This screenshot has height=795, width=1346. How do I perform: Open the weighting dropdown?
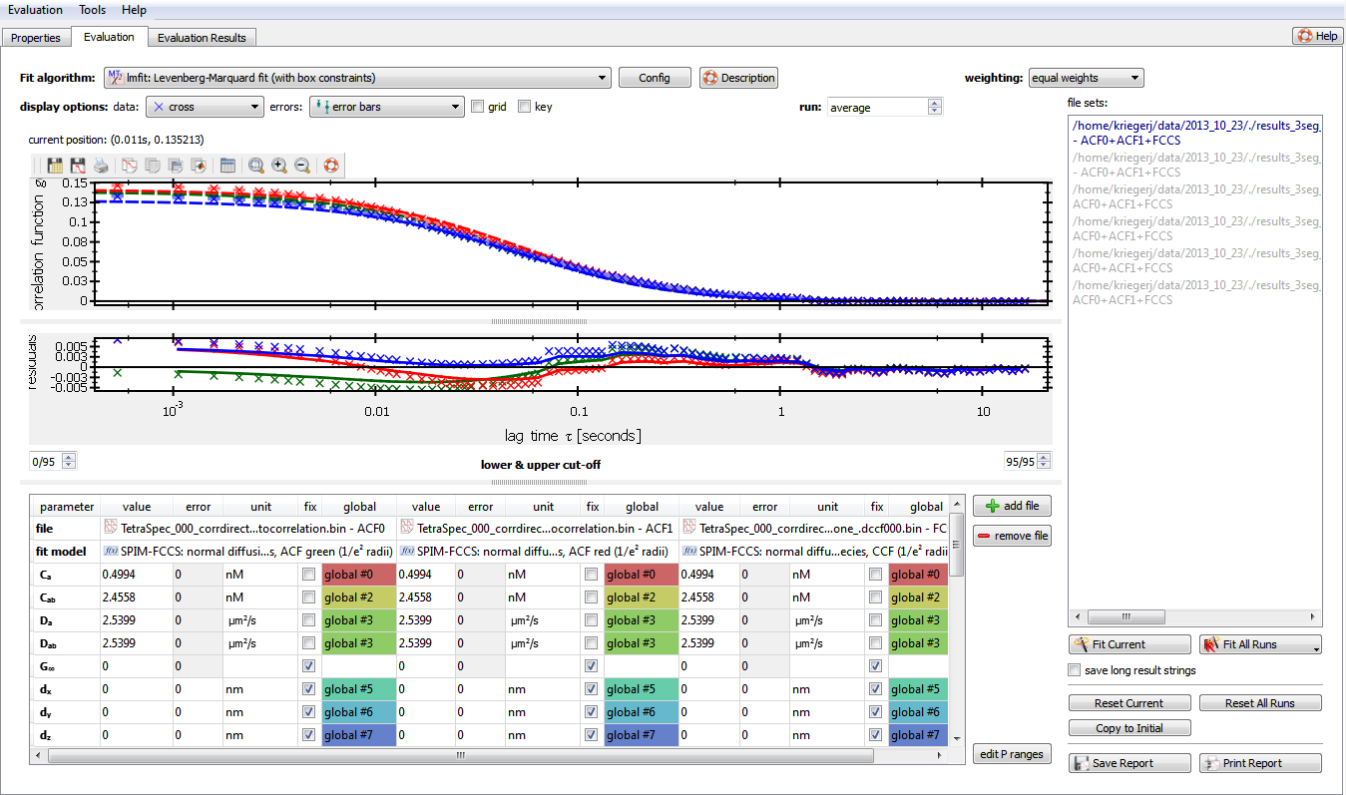click(1086, 78)
